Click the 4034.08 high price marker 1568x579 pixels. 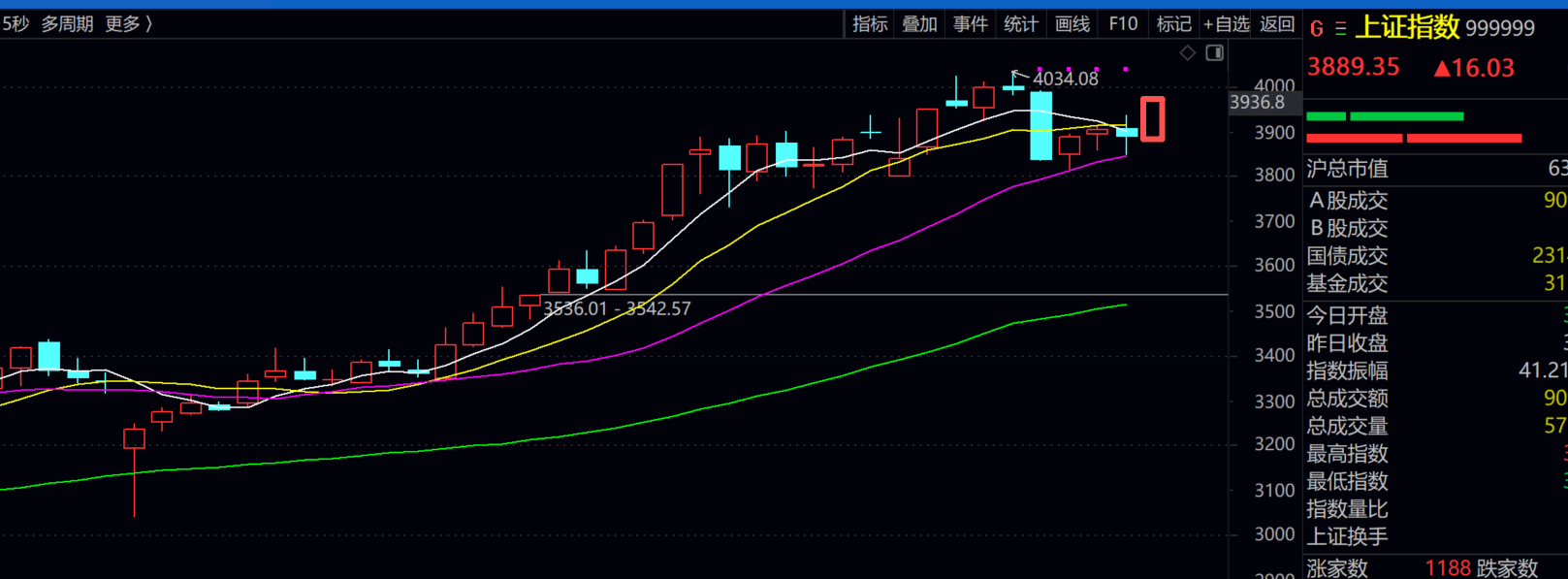click(1065, 79)
